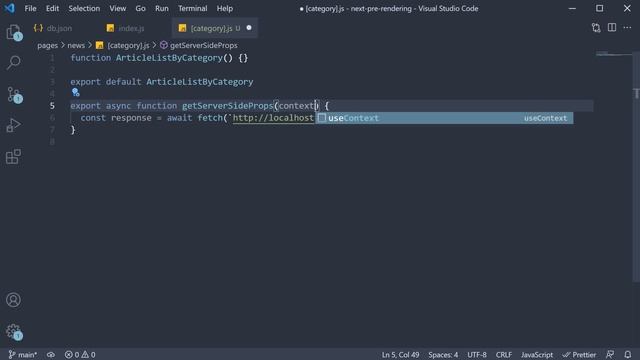
Task: Open the Selection menu
Action: tap(84, 8)
